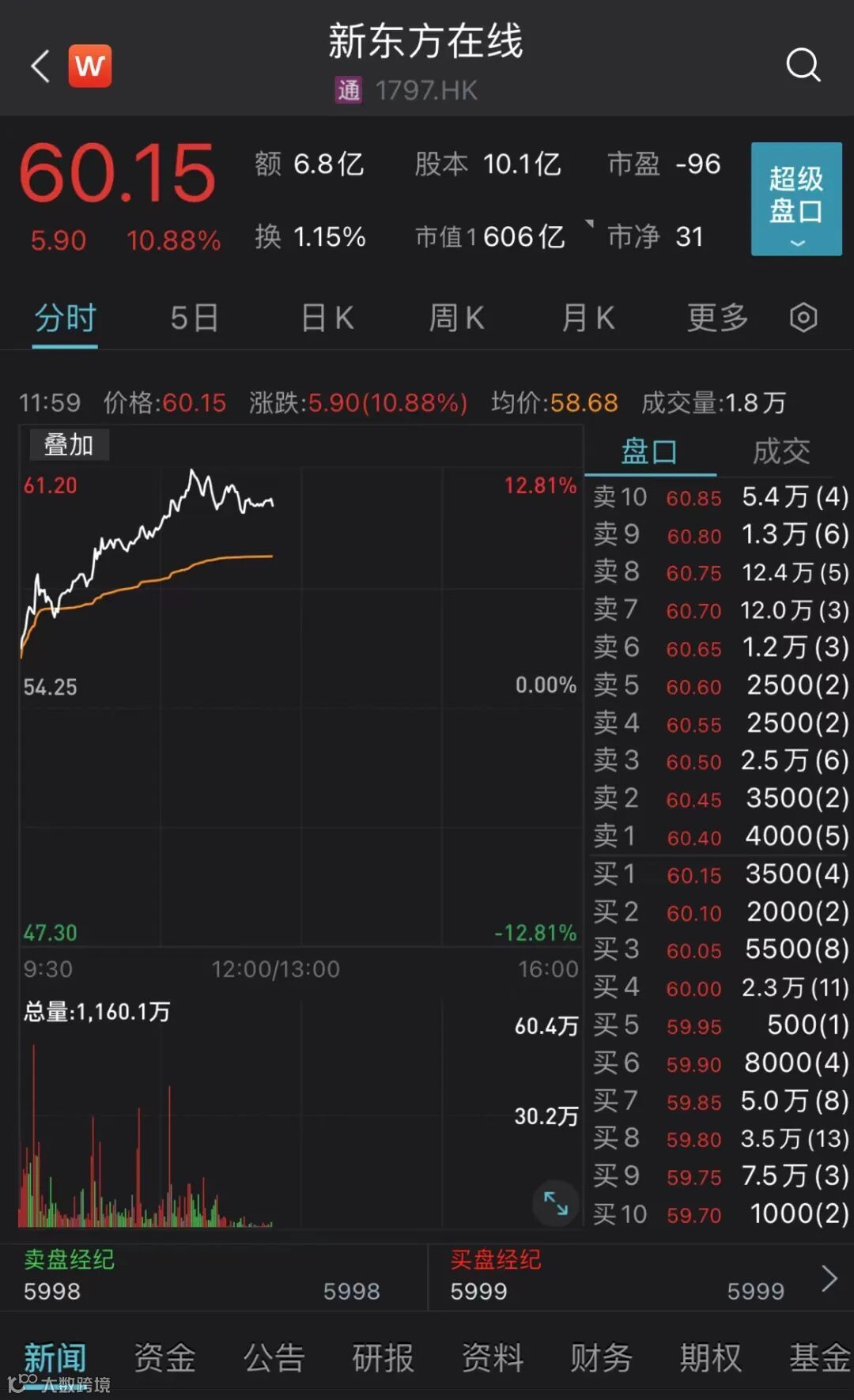Select the 买7 row at 59.85

coord(720,1100)
